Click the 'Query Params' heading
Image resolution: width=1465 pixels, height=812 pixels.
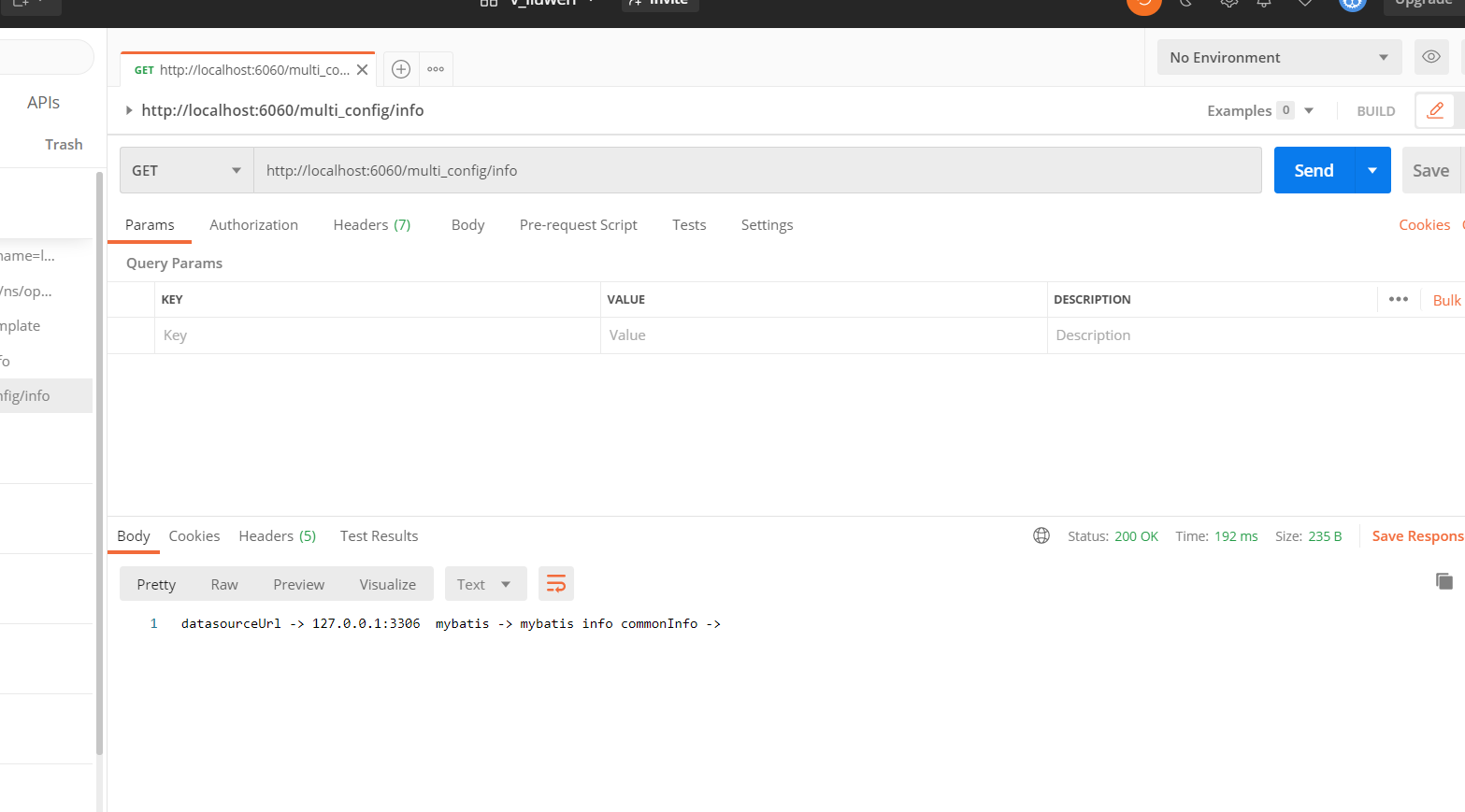pyautogui.click(x=174, y=264)
